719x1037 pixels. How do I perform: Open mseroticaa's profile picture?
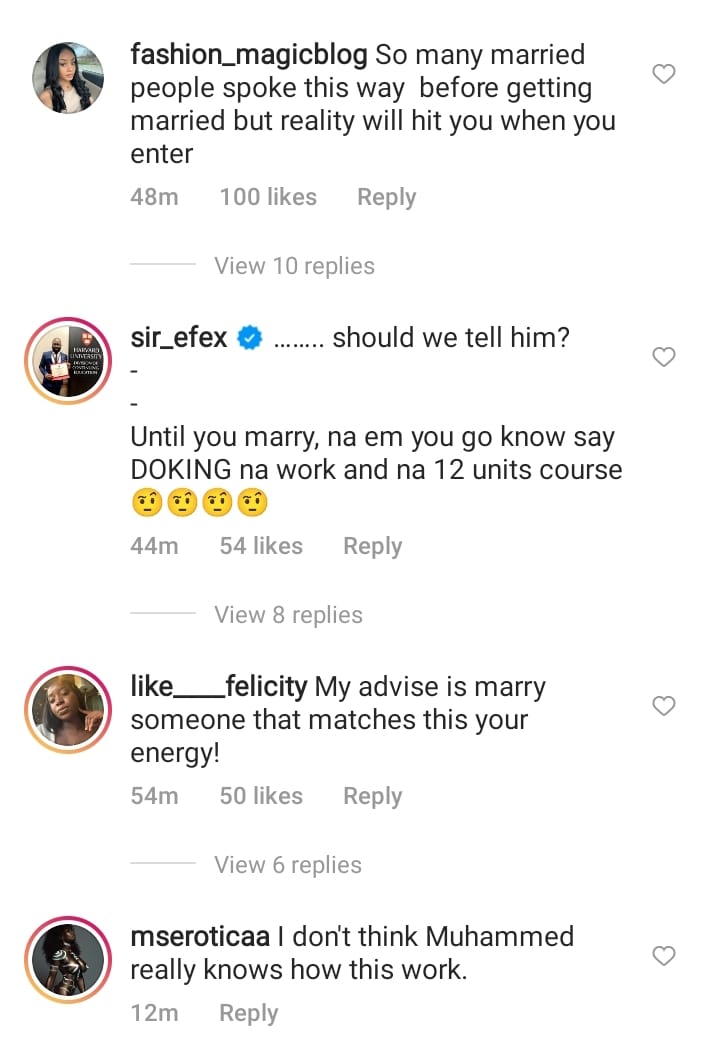[69, 960]
